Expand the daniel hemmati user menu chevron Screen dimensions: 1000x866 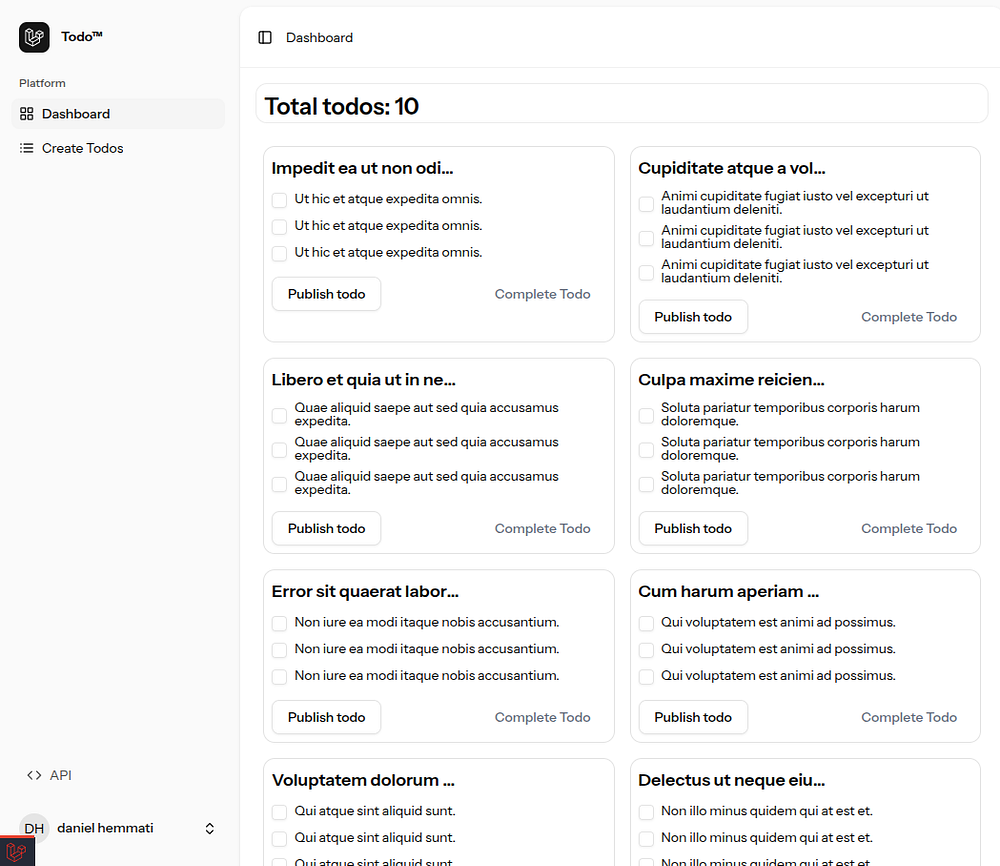pyautogui.click(x=209, y=828)
